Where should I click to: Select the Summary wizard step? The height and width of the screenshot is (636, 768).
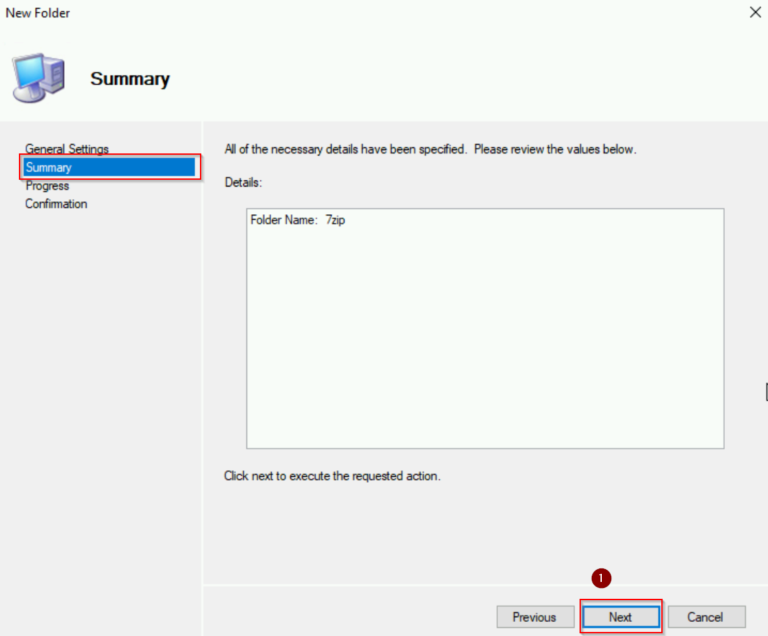[110, 167]
